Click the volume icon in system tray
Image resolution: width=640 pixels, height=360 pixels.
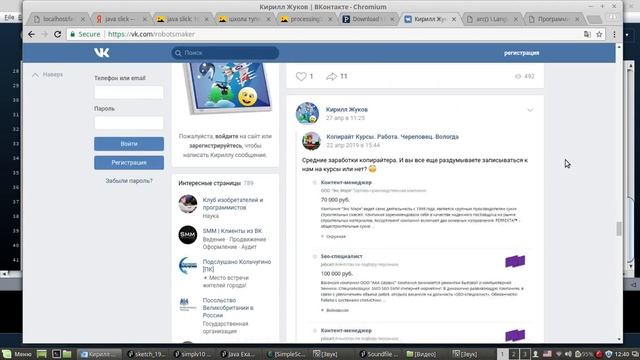(x=568, y=354)
